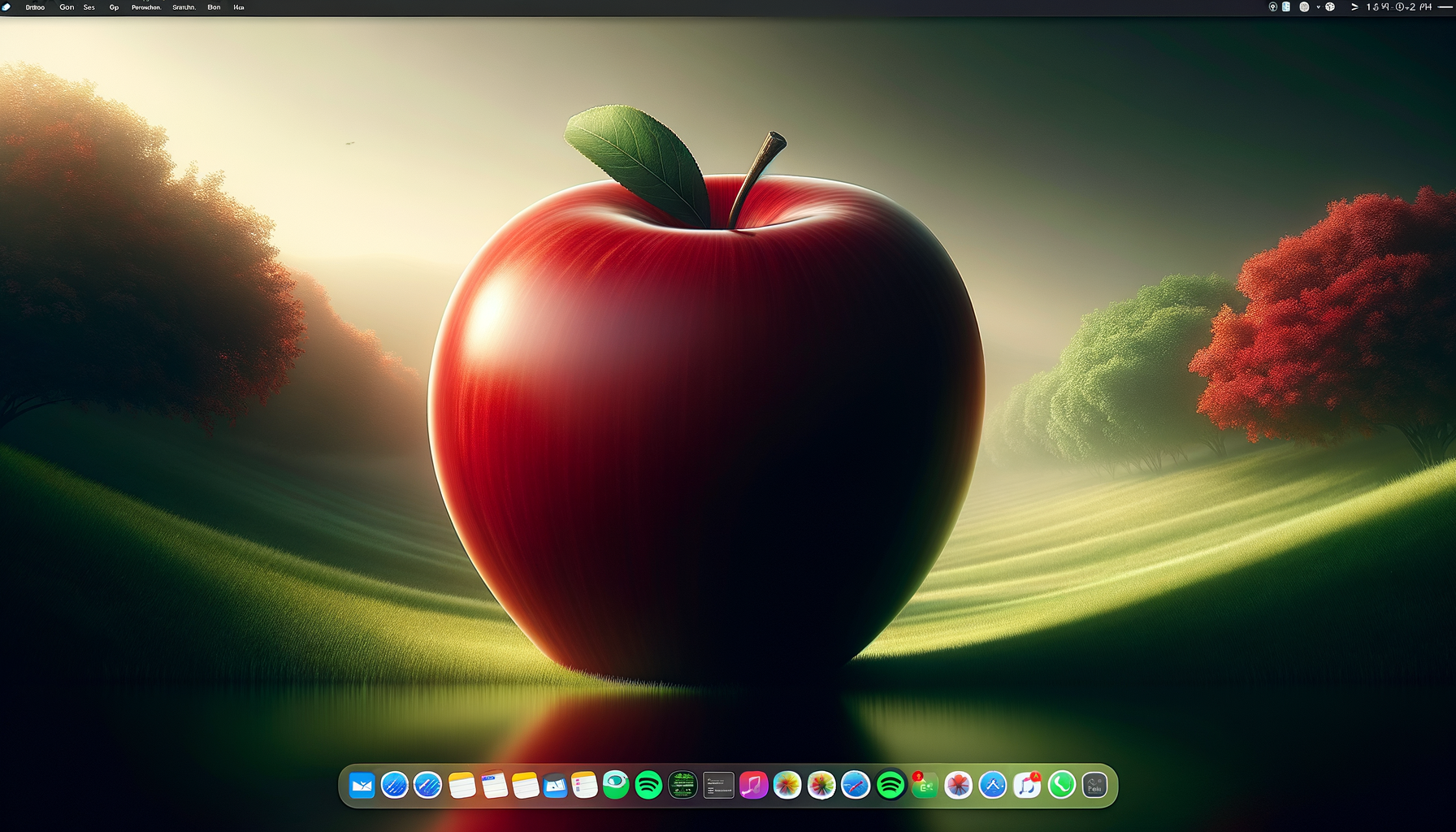This screenshot has width=1456, height=832.
Task: Open the white list icon with blue label
Action: (x=494, y=786)
